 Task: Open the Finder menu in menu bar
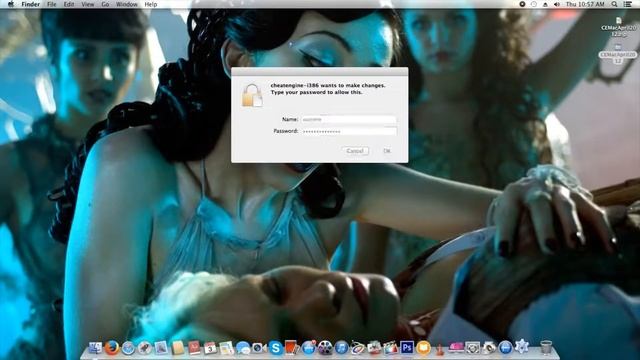[x=31, y=4]
